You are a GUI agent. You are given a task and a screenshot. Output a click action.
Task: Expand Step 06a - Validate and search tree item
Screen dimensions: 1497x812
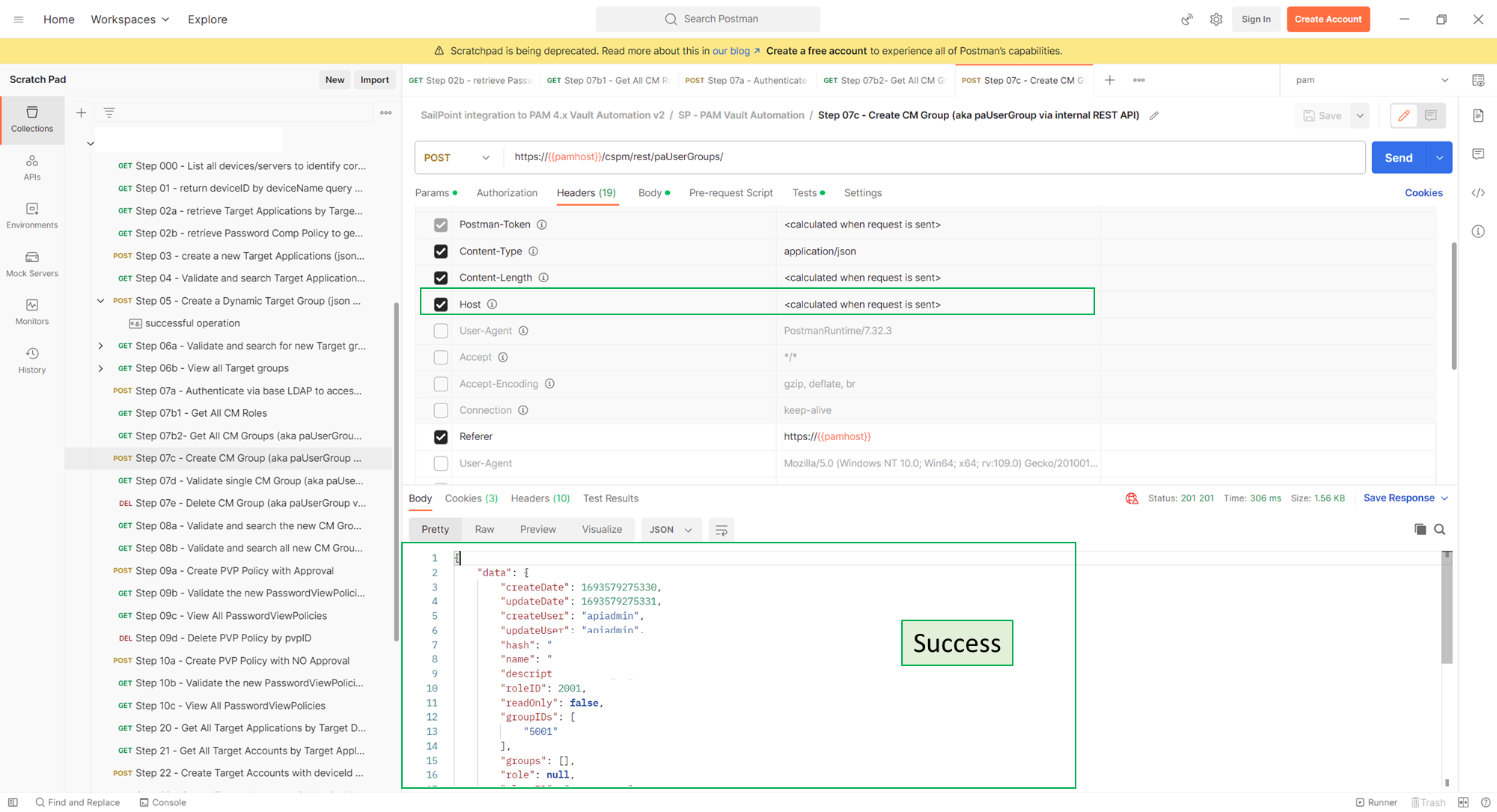(x=100, y=346)
